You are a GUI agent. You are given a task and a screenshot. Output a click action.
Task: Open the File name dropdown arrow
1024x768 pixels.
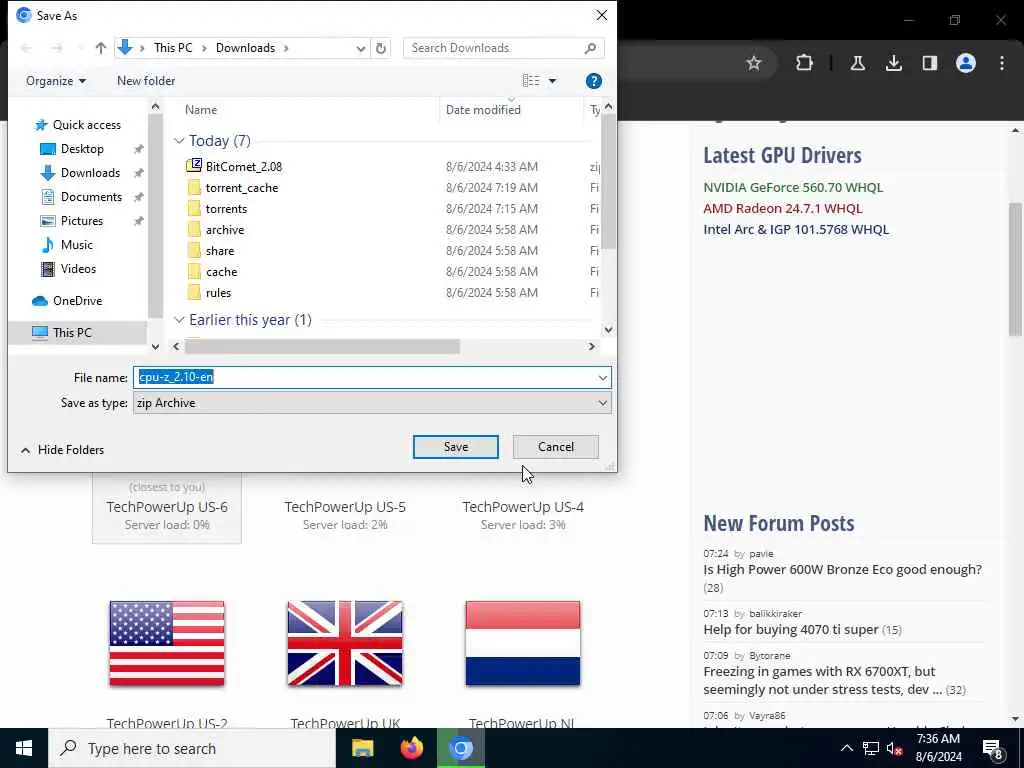602,377
